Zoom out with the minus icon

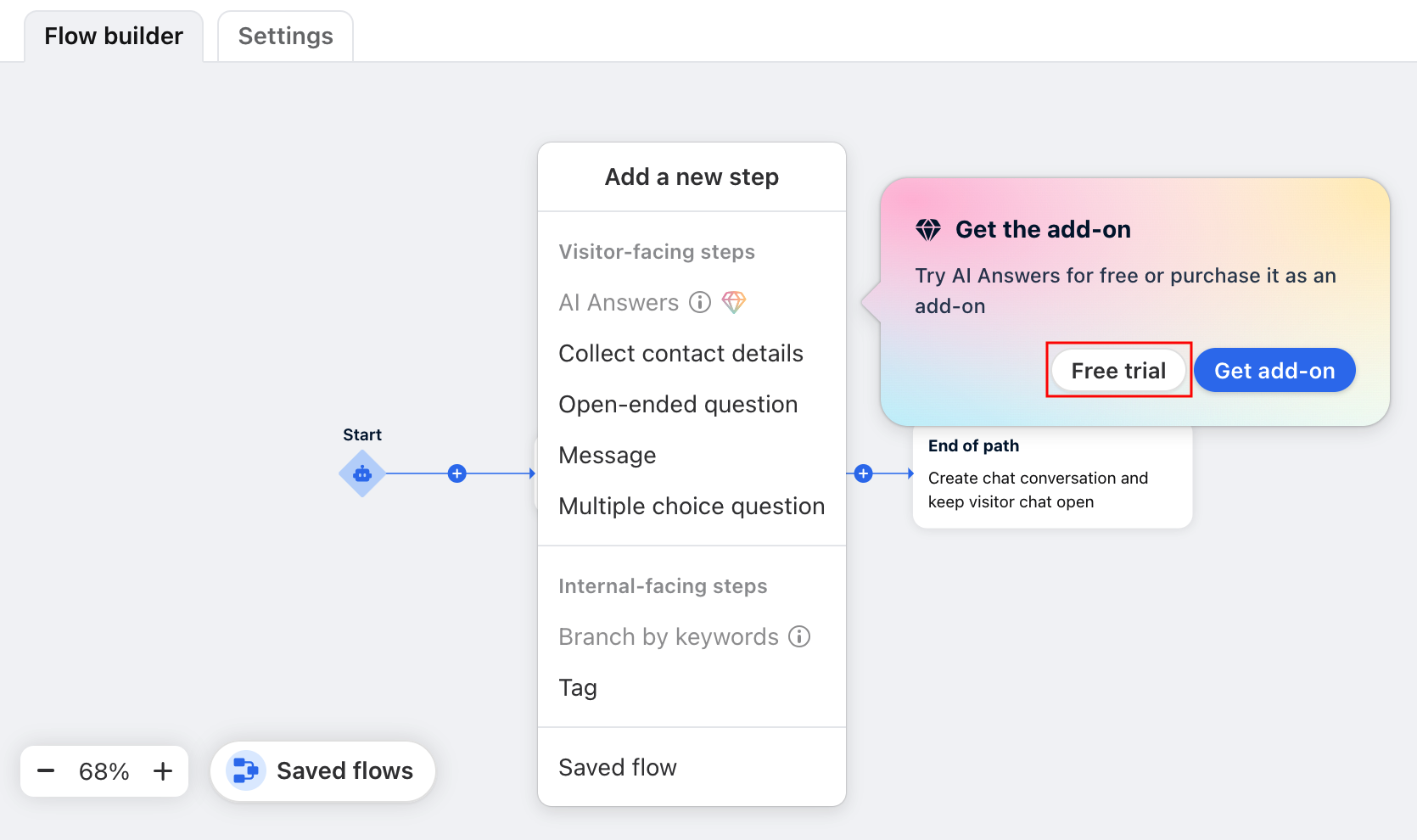pos(46,771)
